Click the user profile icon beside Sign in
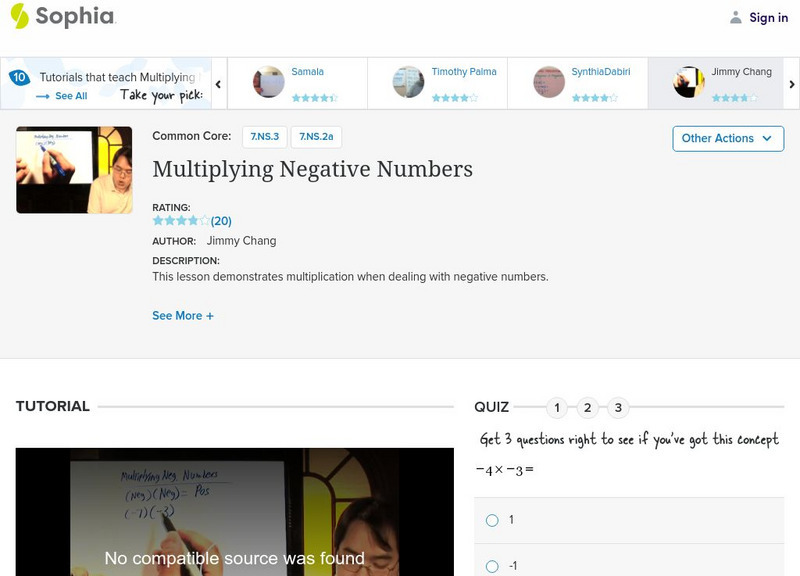 735,17
